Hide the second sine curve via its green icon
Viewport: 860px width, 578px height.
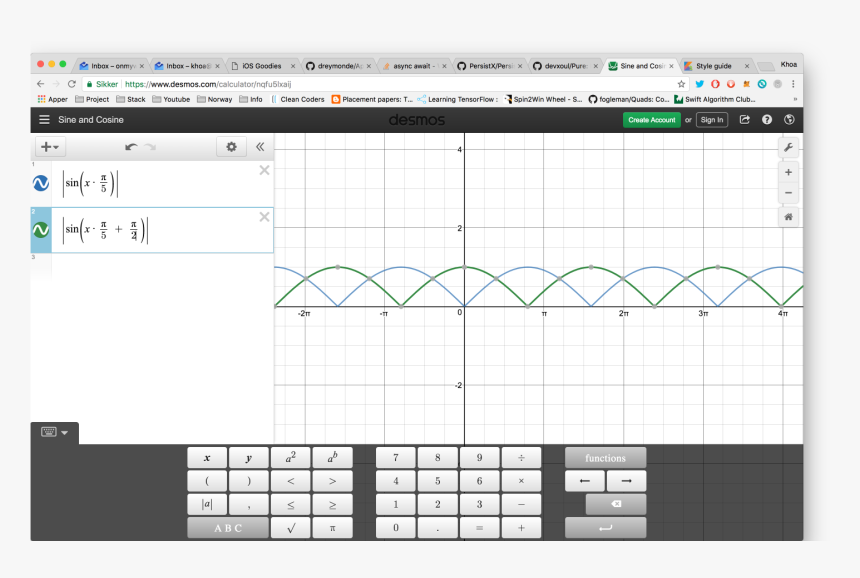tap(40, 229)
